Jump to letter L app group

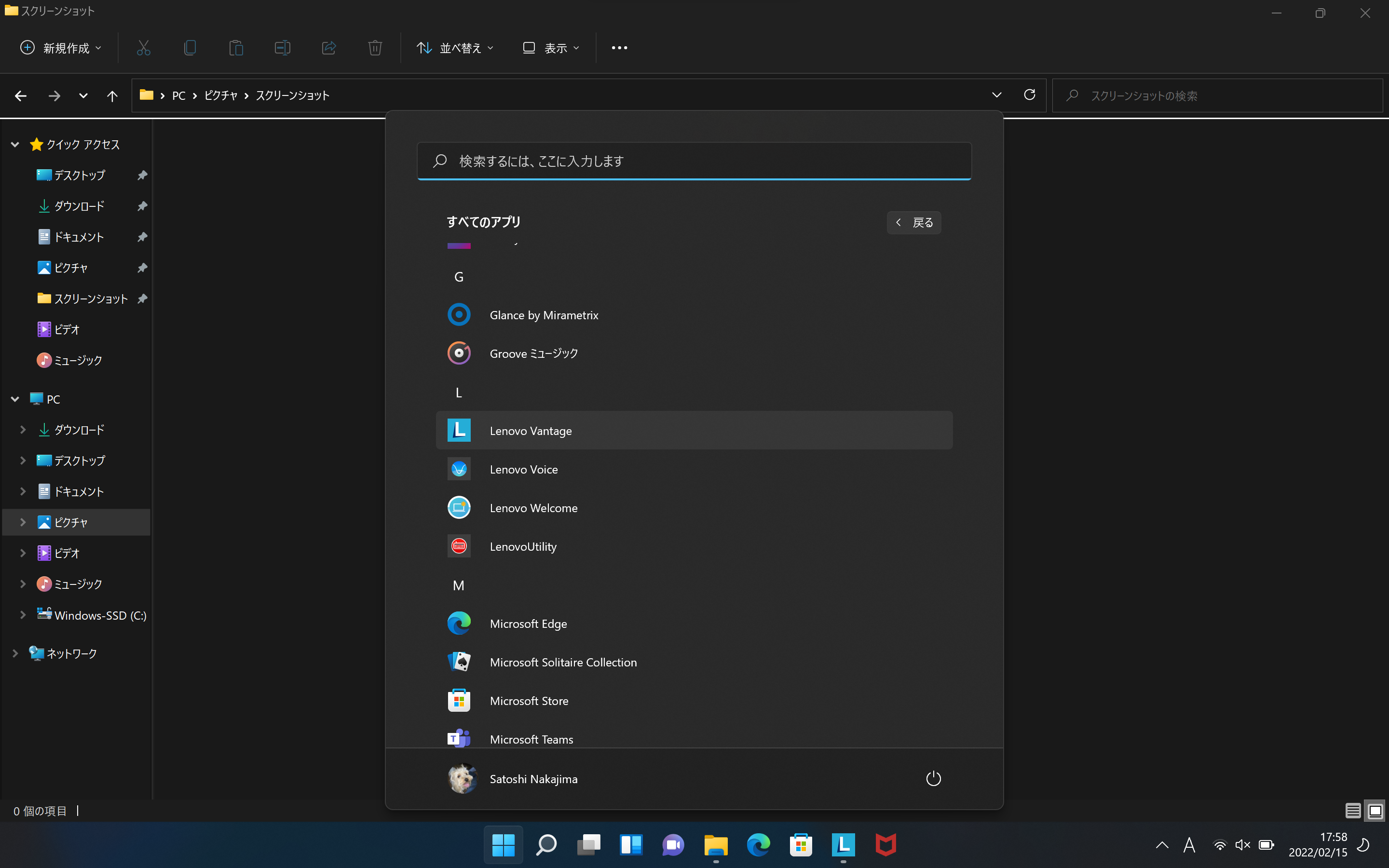[459, 393]
